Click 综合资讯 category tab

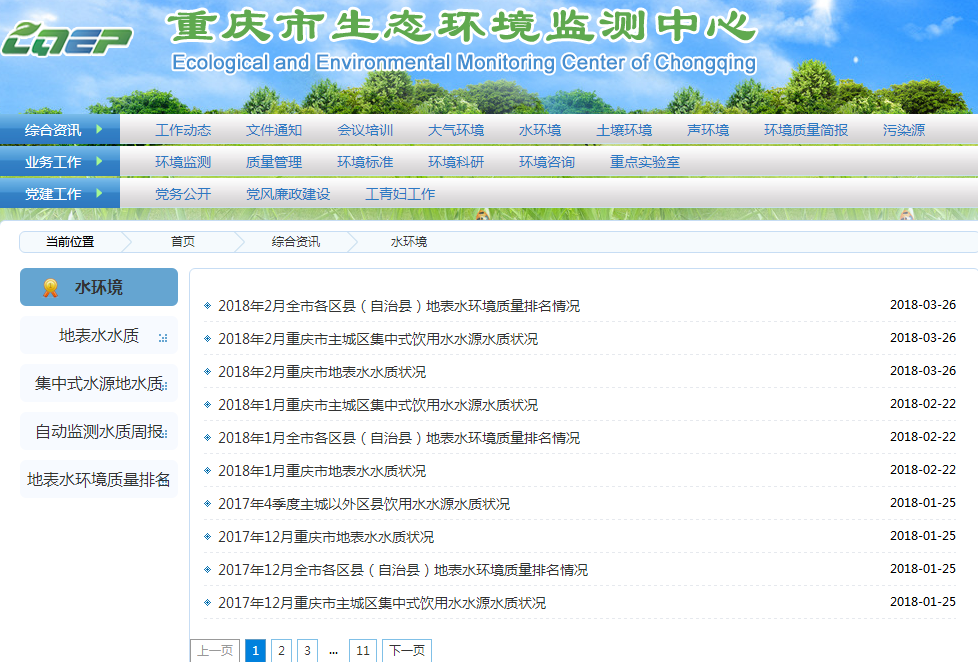pos(60,129)
